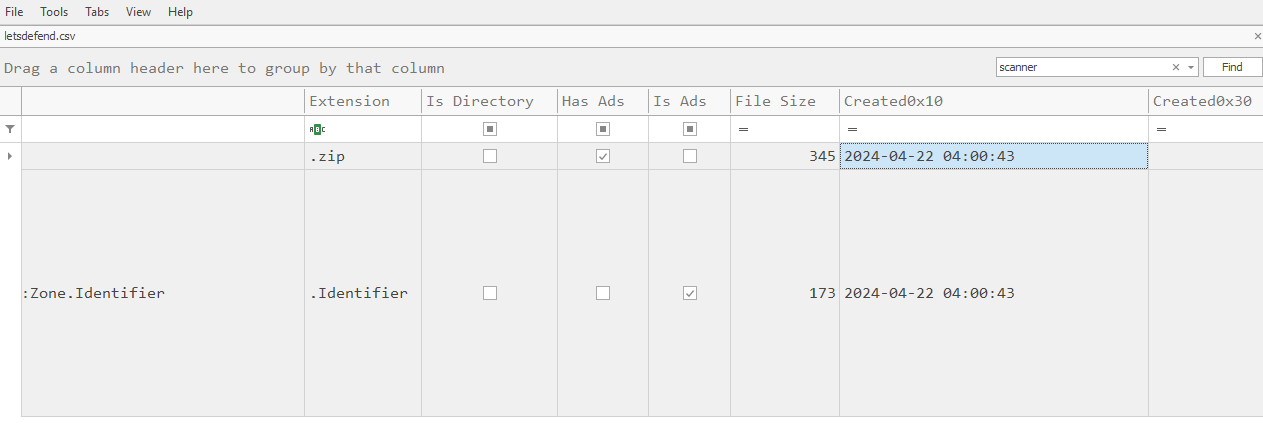Open the search history dropdown arrow
Screen dimensions: 1263x441
point(1190,67)
